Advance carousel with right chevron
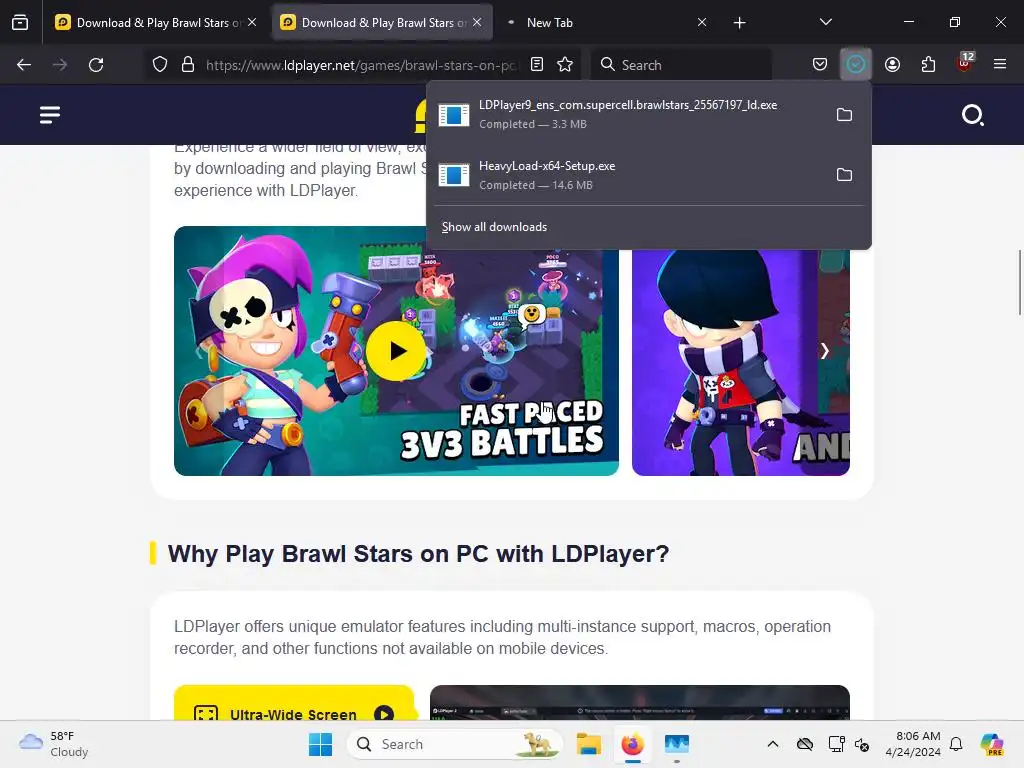The width and height of the screenshot is (1024, 768). [x=825, y=351]
